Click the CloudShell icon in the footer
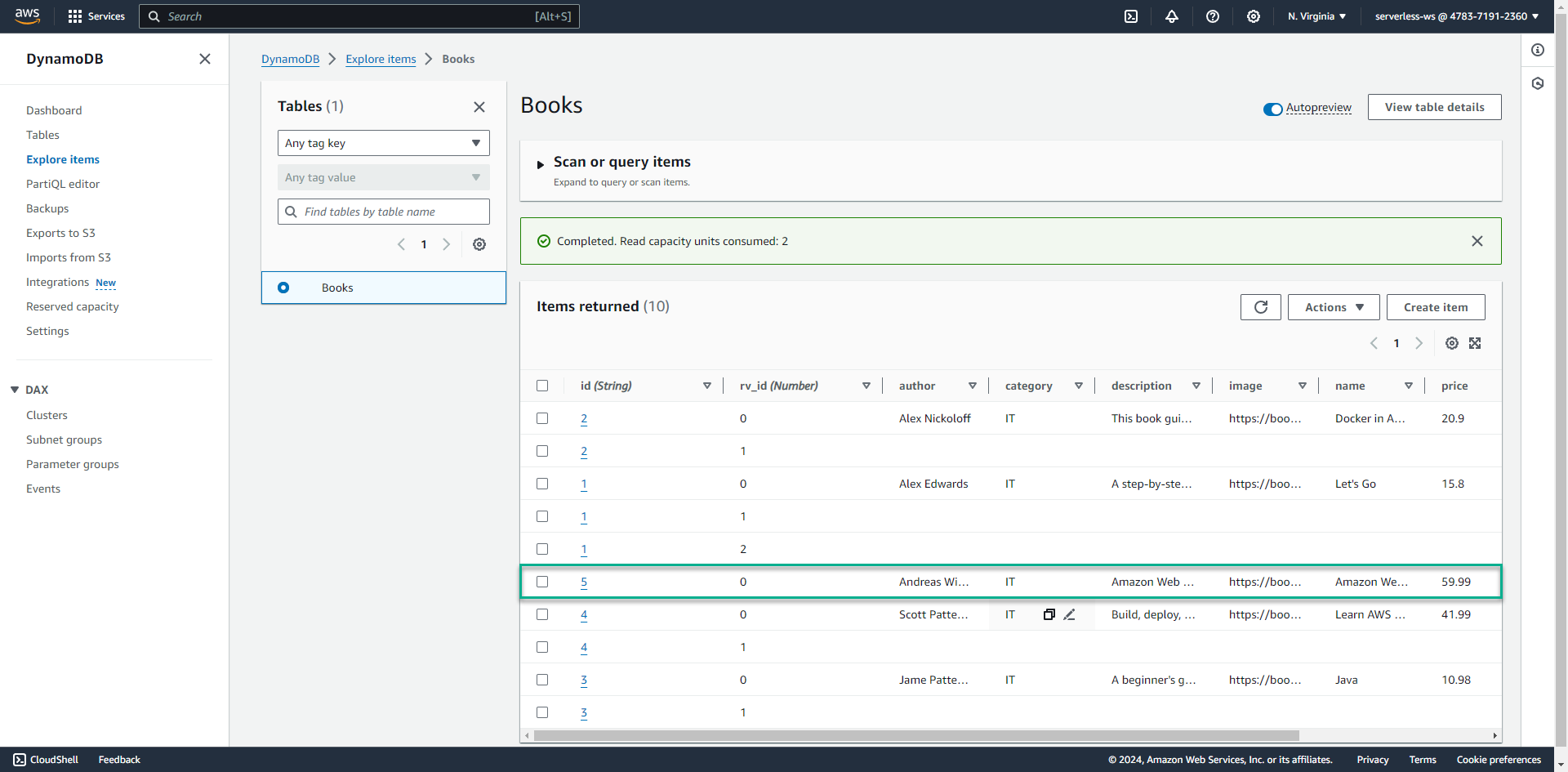 point(20,760)
